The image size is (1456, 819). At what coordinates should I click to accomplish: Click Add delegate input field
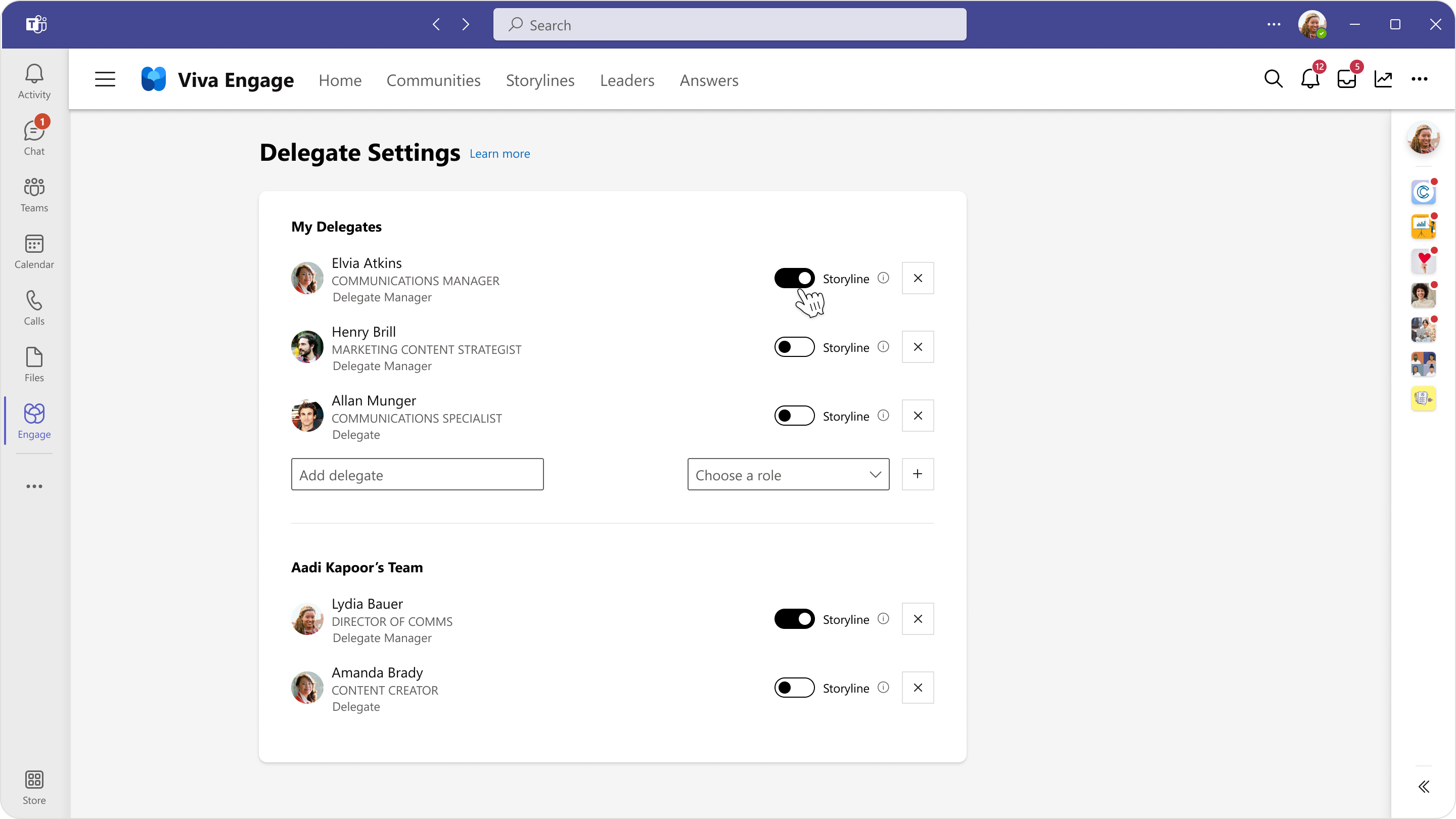[x=417, y=475]
